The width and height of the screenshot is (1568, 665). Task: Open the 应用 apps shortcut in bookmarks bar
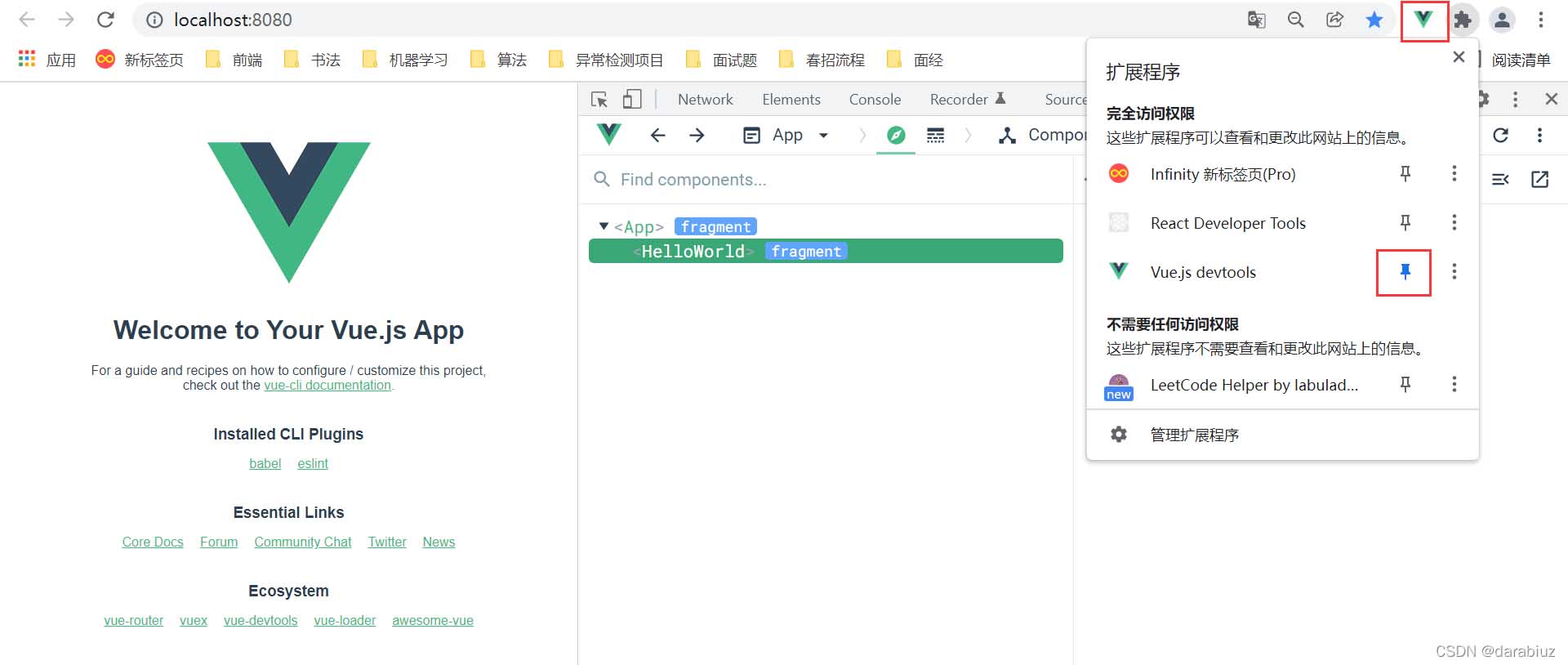coord(47,60)
